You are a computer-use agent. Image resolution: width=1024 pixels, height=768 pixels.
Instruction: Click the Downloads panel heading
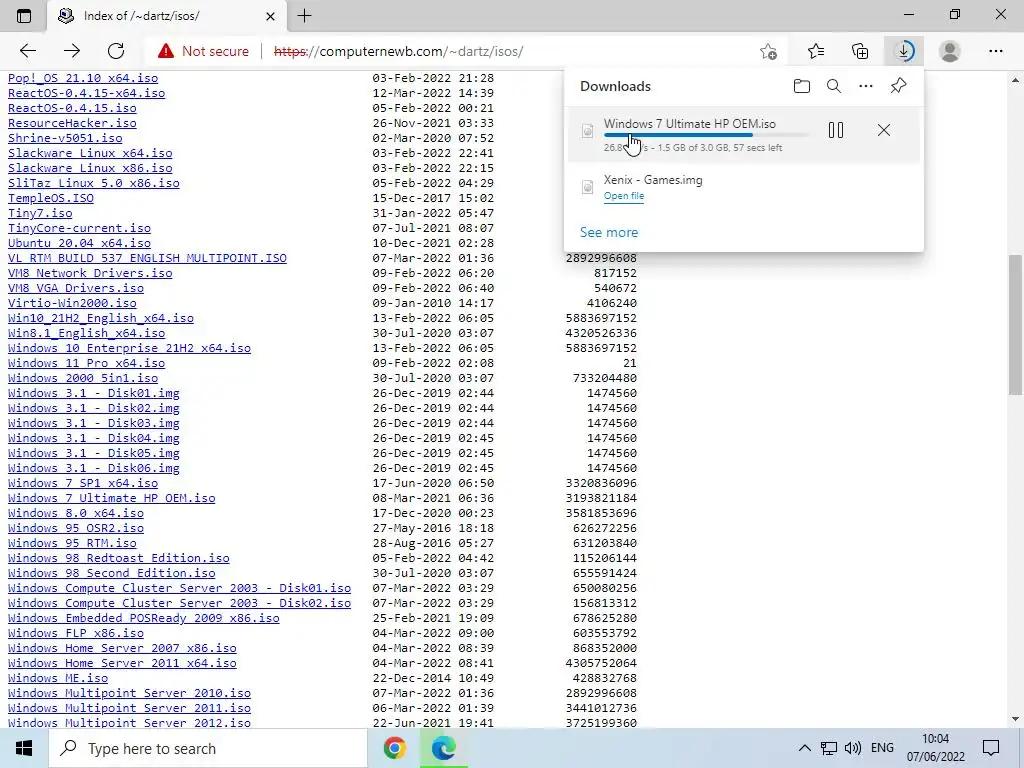click(x=615, y=86)
